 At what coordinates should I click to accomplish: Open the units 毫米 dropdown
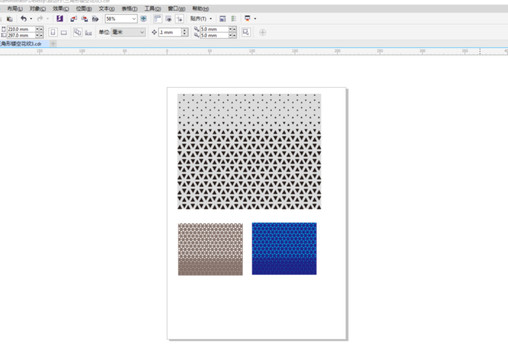[128, 32]
